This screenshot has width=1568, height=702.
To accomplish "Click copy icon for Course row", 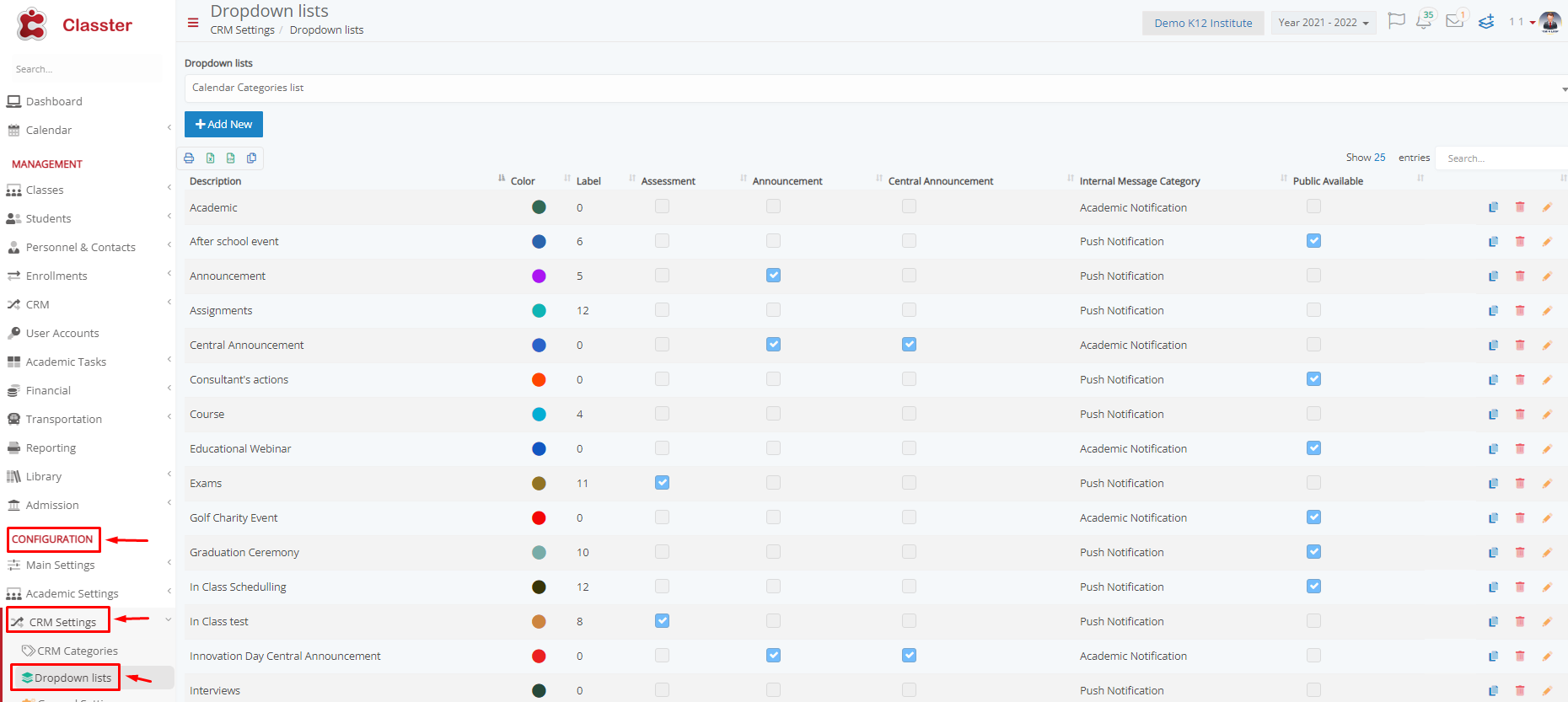I will click(1493, 415).
